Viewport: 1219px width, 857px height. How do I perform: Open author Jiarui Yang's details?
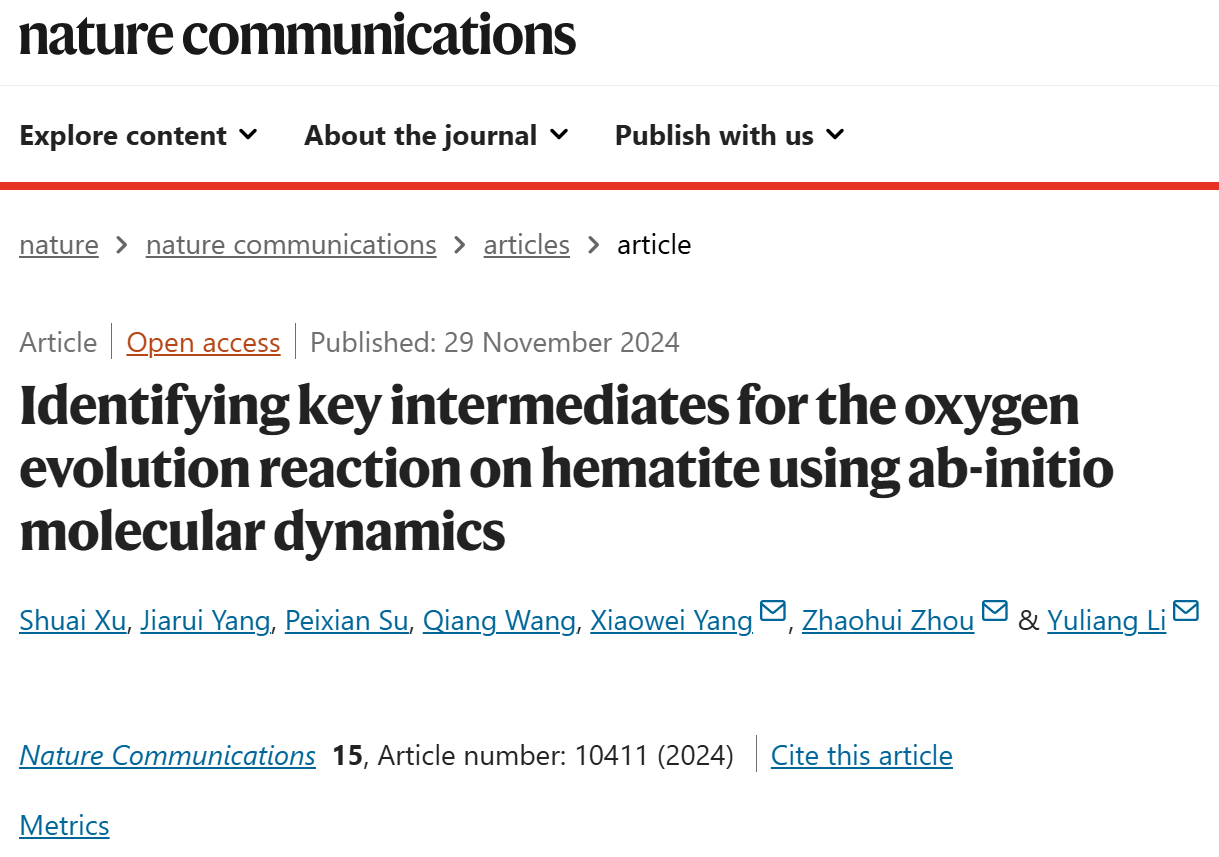tap(205, 621)
